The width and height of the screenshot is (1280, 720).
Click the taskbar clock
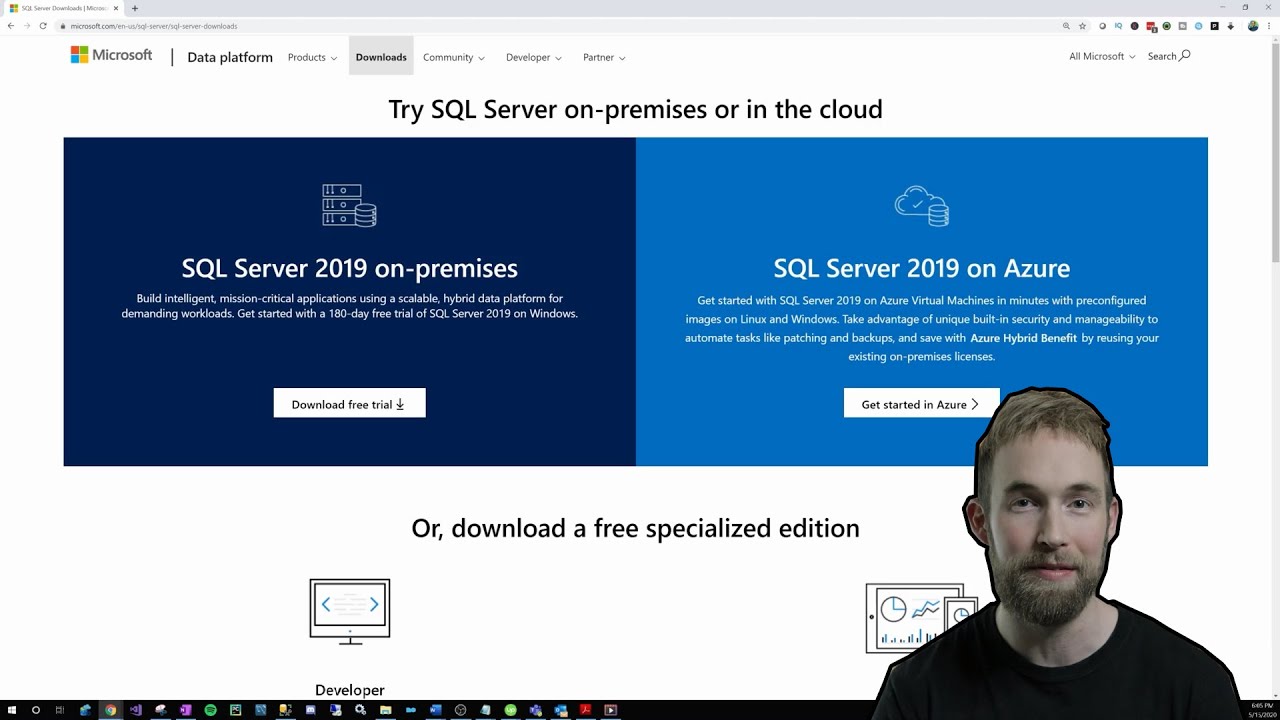[1261, 710]
